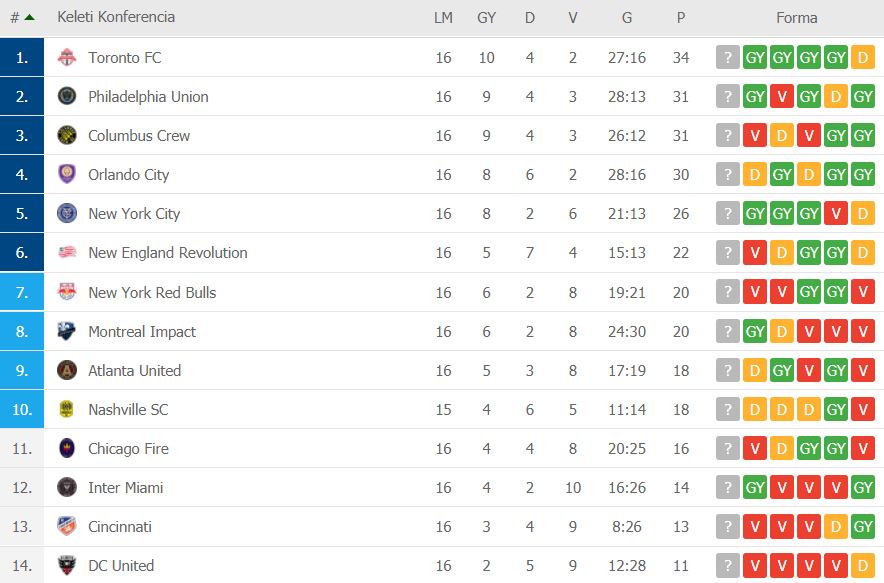Click the LM matches played column header
This screenshot has width=884, height=583.
tap(443, 18)
